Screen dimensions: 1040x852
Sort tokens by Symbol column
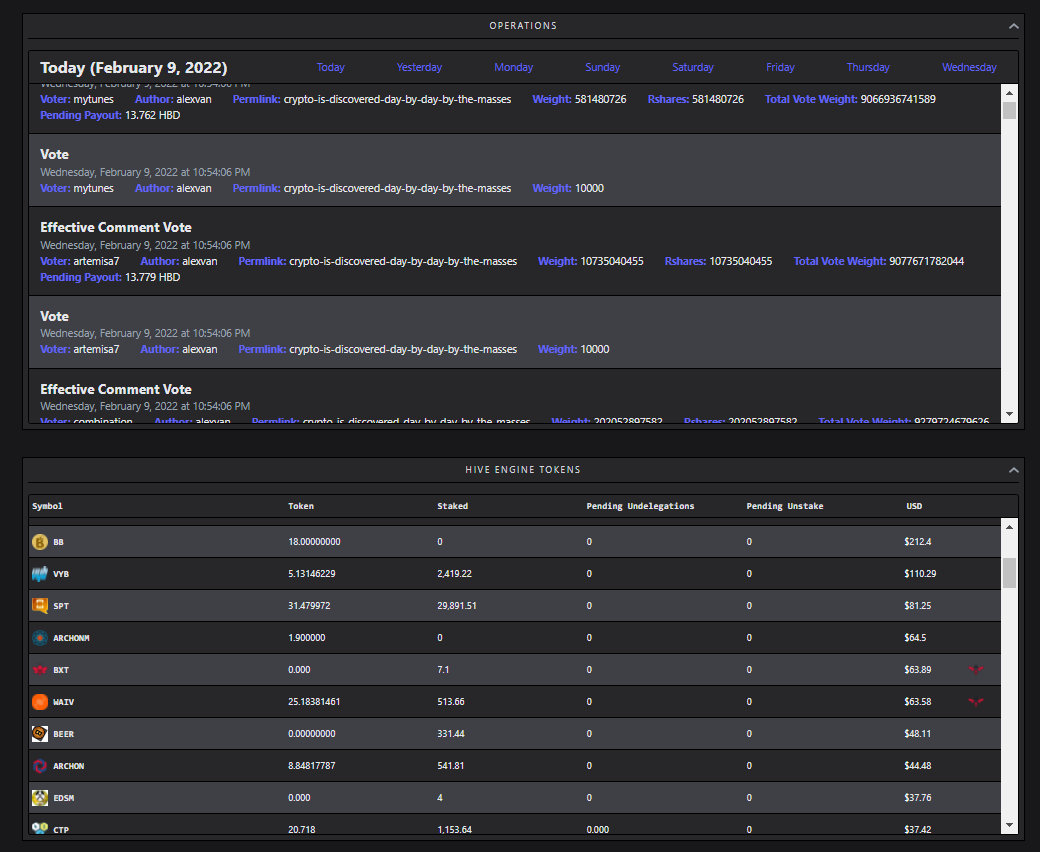47,506
